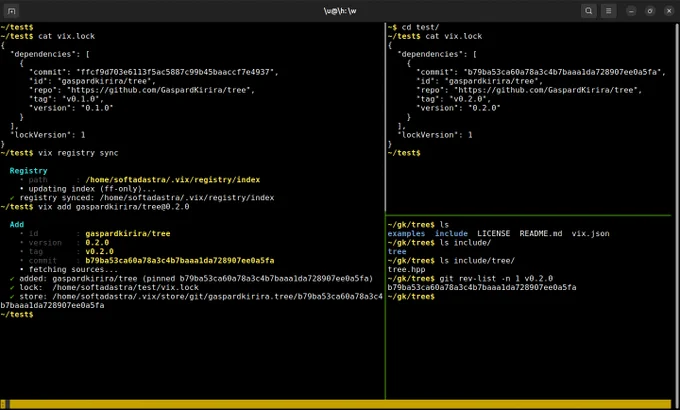Minimize the terminal window
The height and width of the screenshot is (410, 680).
coord(631,11)
